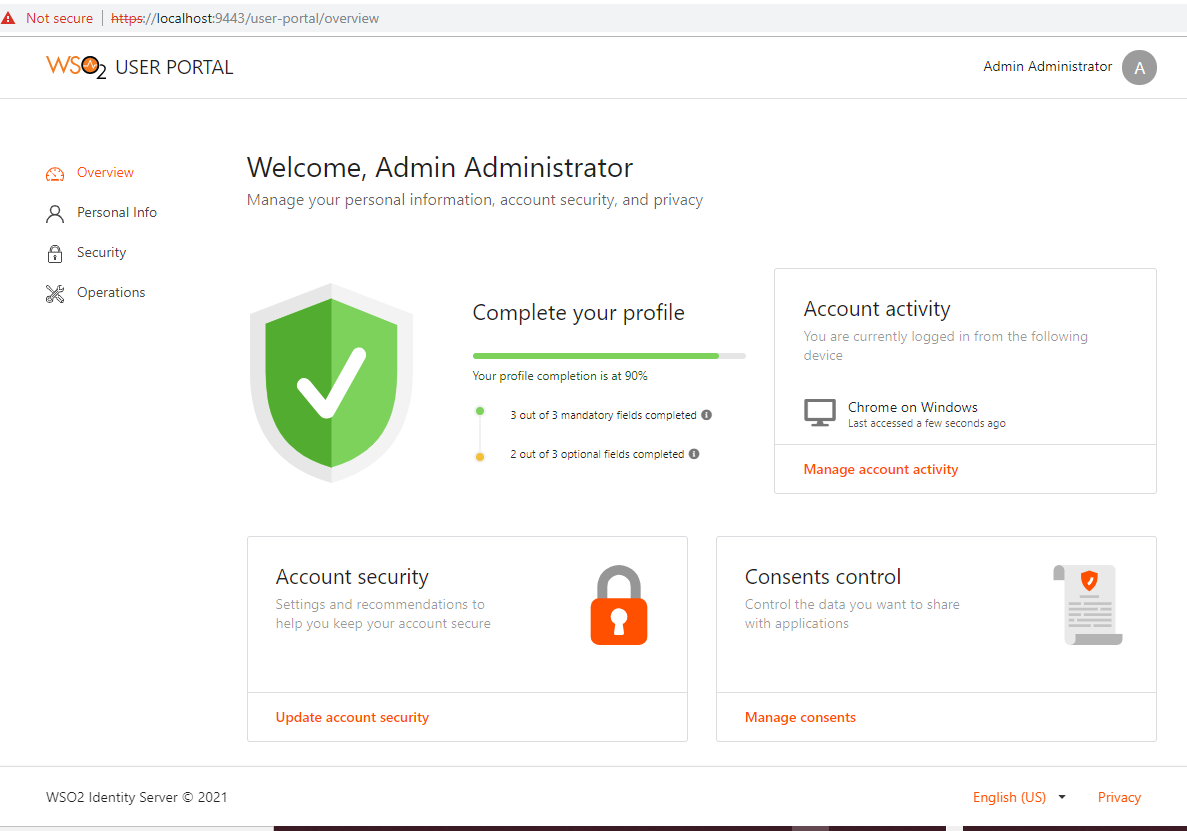
Task: Open Manage account activity link
Action: point(881,469)
